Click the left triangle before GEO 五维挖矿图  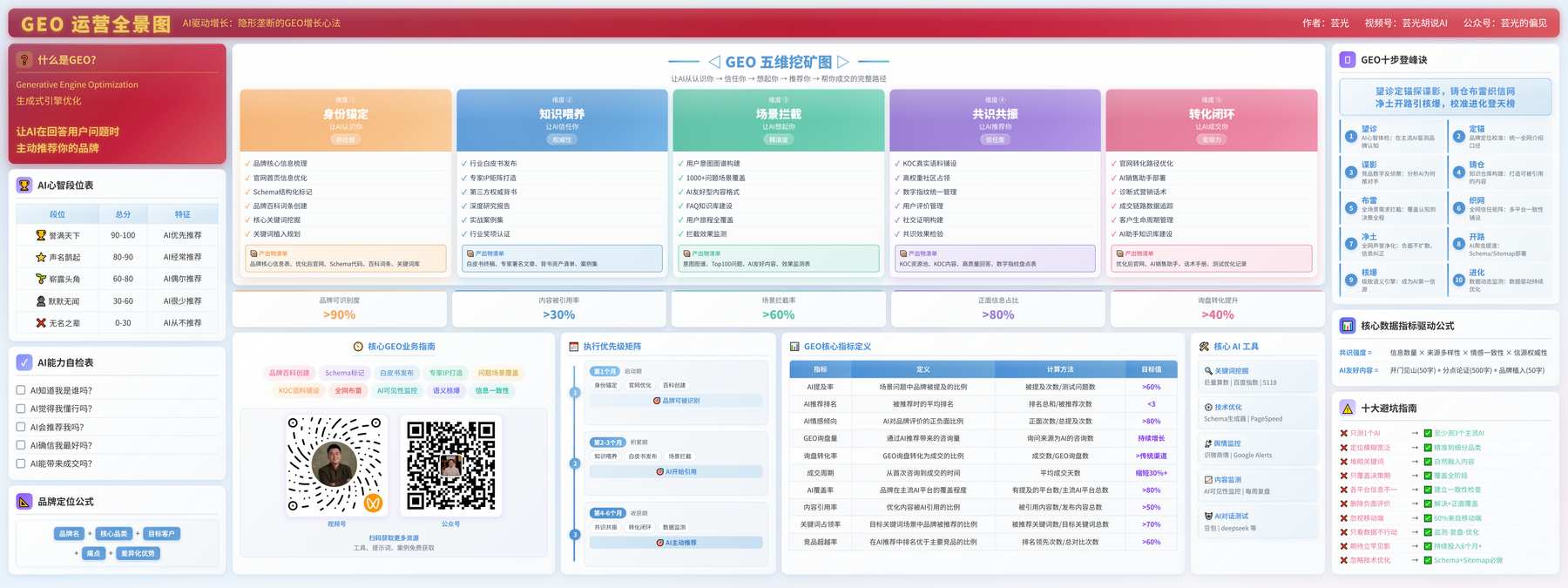(x=715, y=62)
